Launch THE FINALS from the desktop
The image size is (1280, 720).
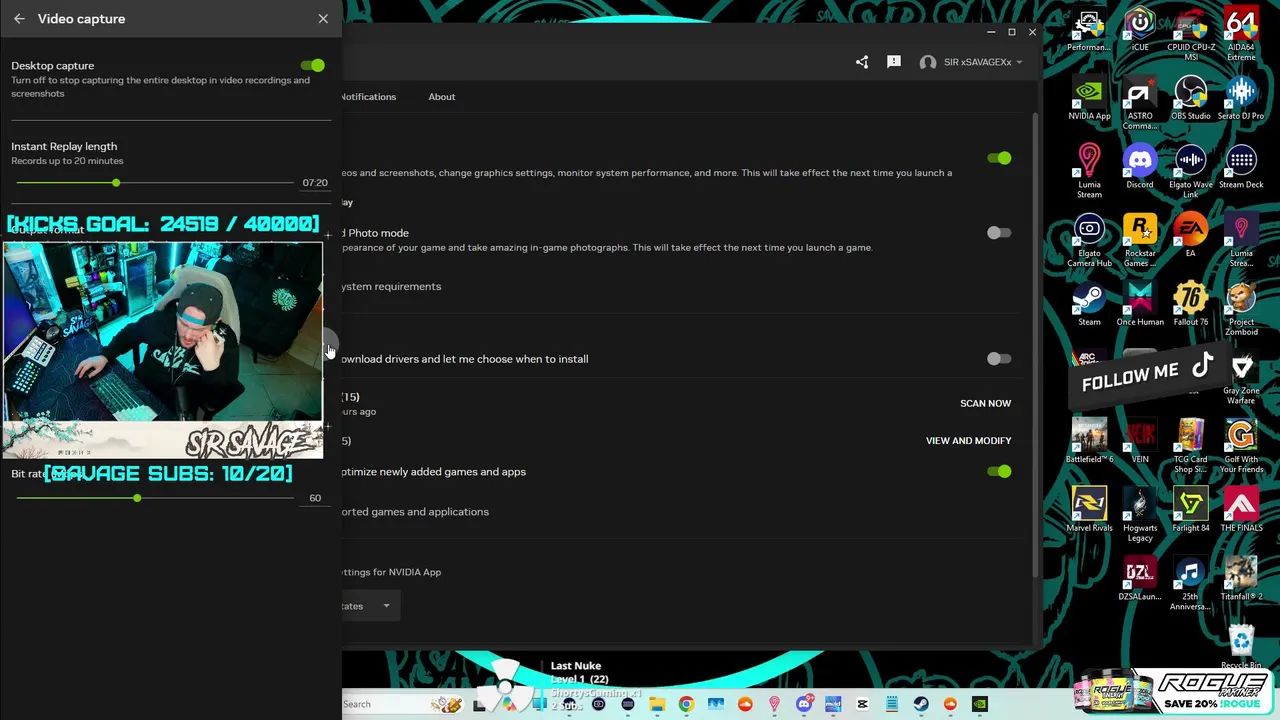coord(1241,510)
